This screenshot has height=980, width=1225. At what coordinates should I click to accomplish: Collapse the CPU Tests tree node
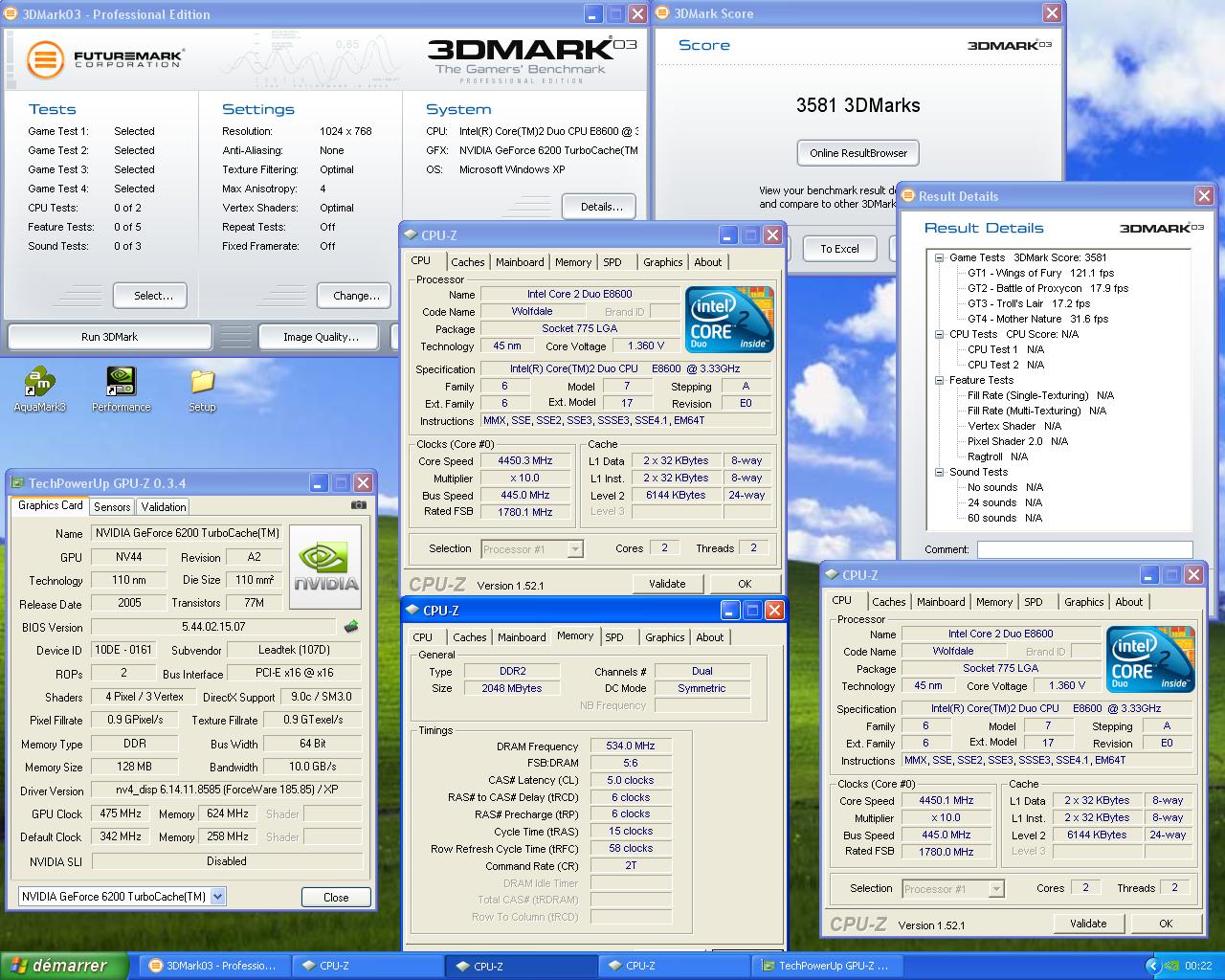(940, 334)
